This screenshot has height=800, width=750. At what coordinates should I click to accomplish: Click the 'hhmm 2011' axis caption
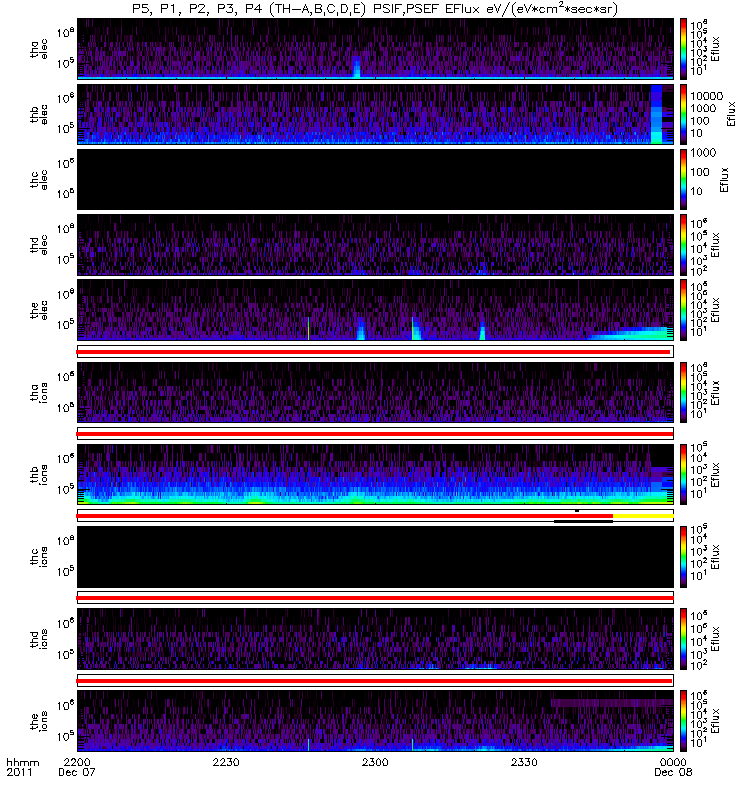coord(22,767)
